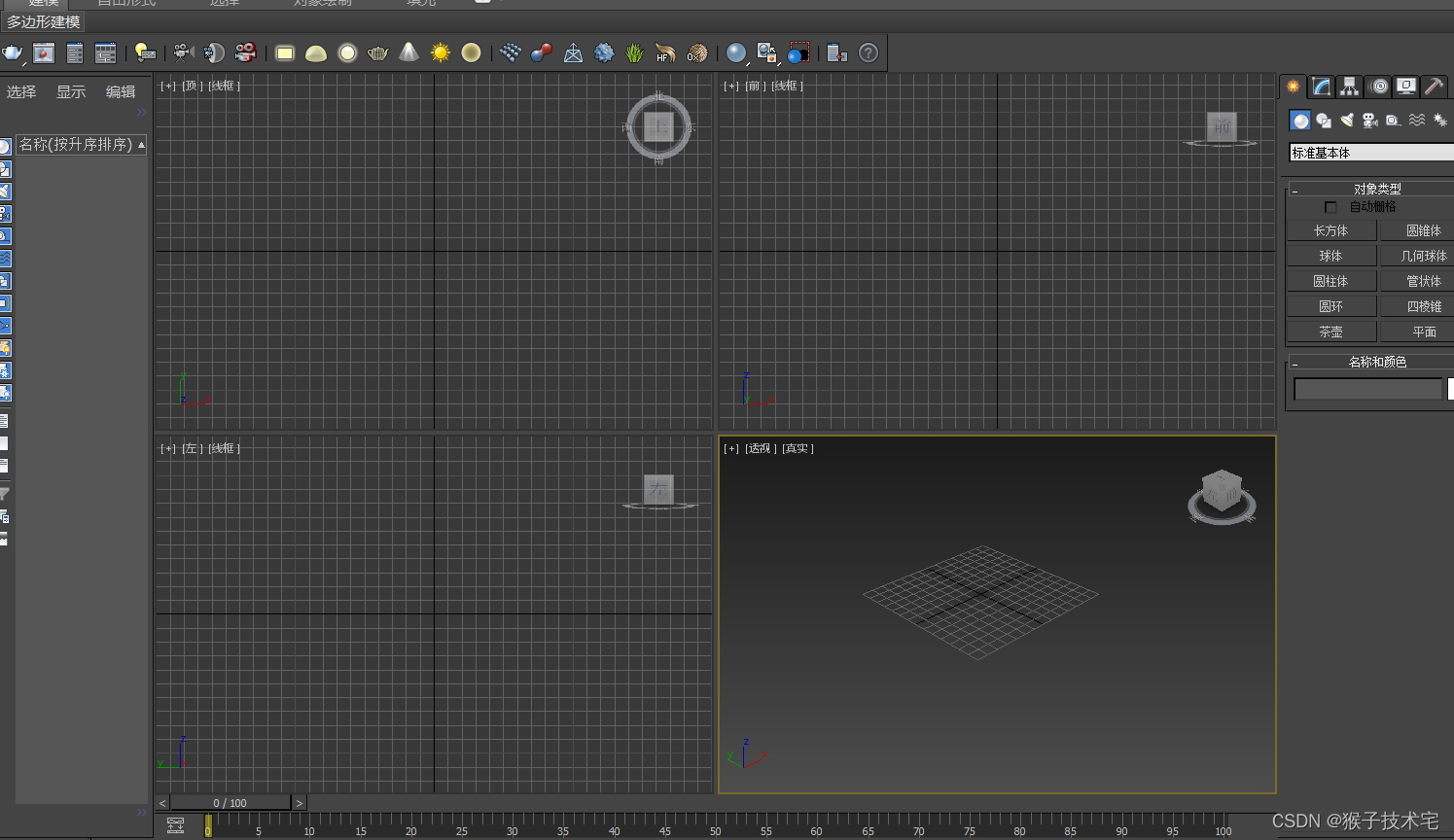Viewport: 1454px width, 840px height.
Task: Select the Geometry category icon in Create panel
Action: click(x=1300, y=120)
